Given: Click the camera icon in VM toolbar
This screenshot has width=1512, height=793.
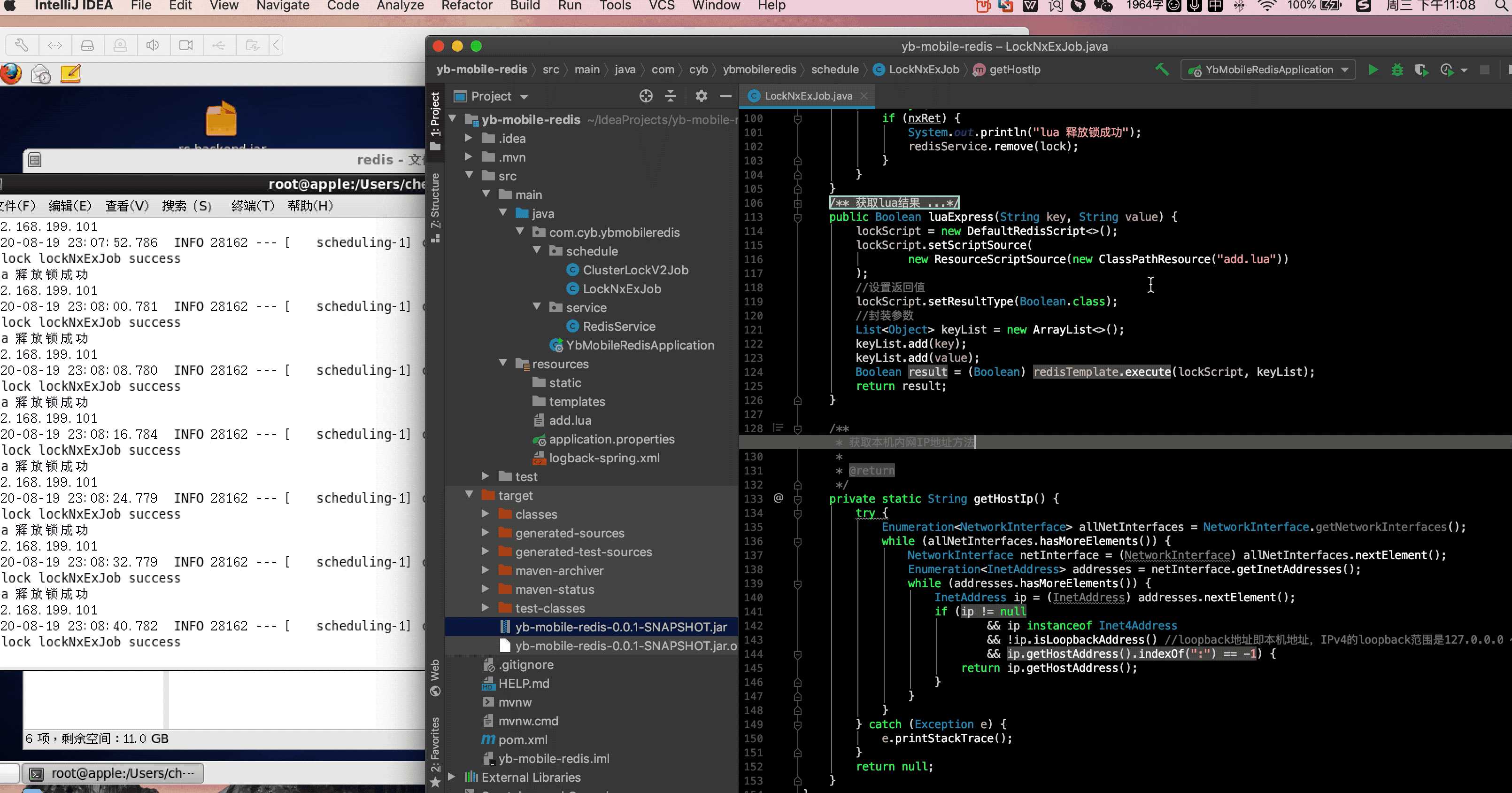Looking at the screenshot, I should click(x=186, y=45).
